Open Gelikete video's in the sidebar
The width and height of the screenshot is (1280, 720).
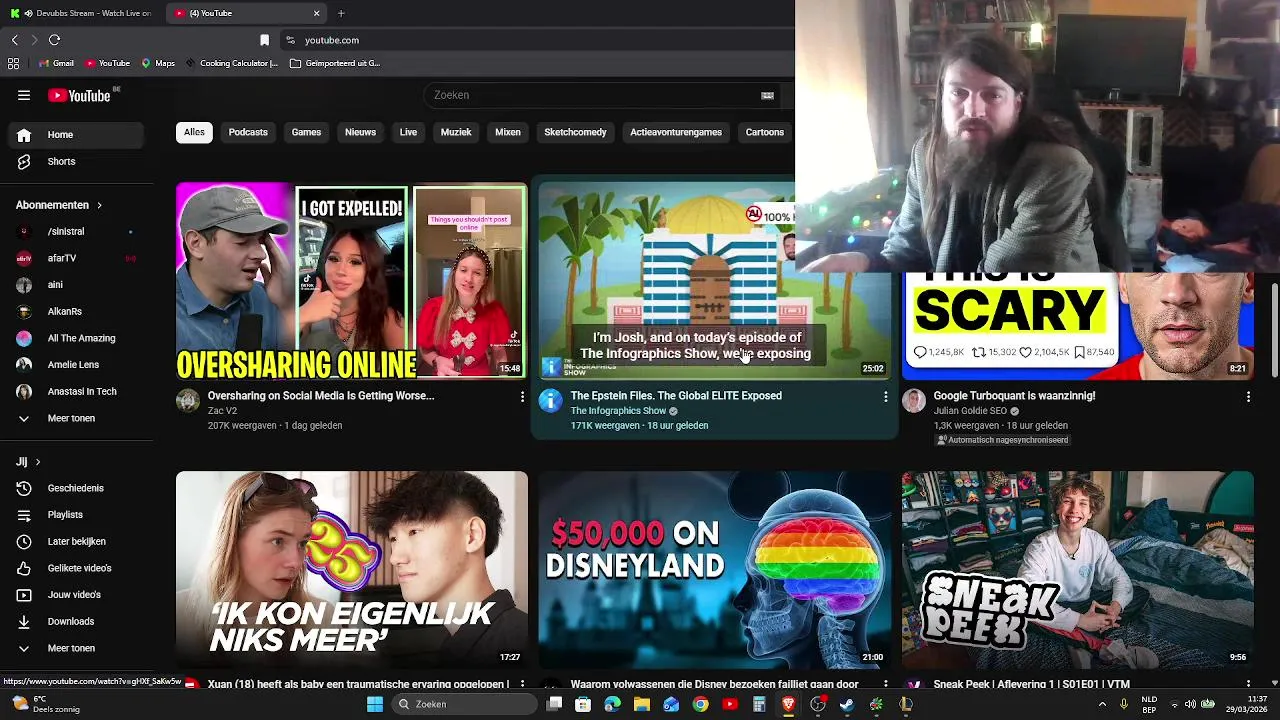[x=75, y=568]
